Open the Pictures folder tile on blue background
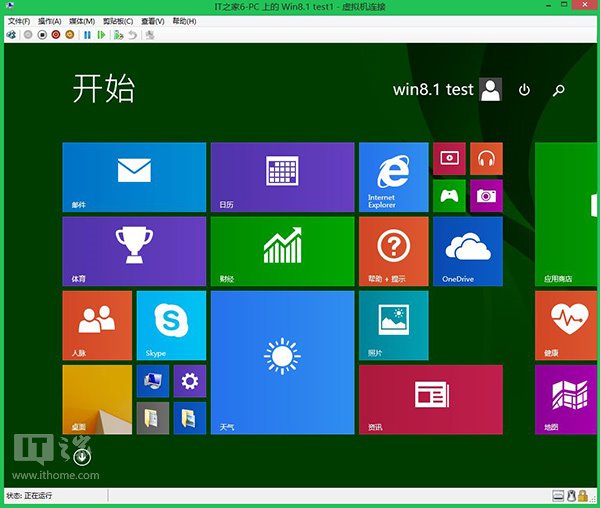This screenshot has height=508, width=600. point(190,418)
